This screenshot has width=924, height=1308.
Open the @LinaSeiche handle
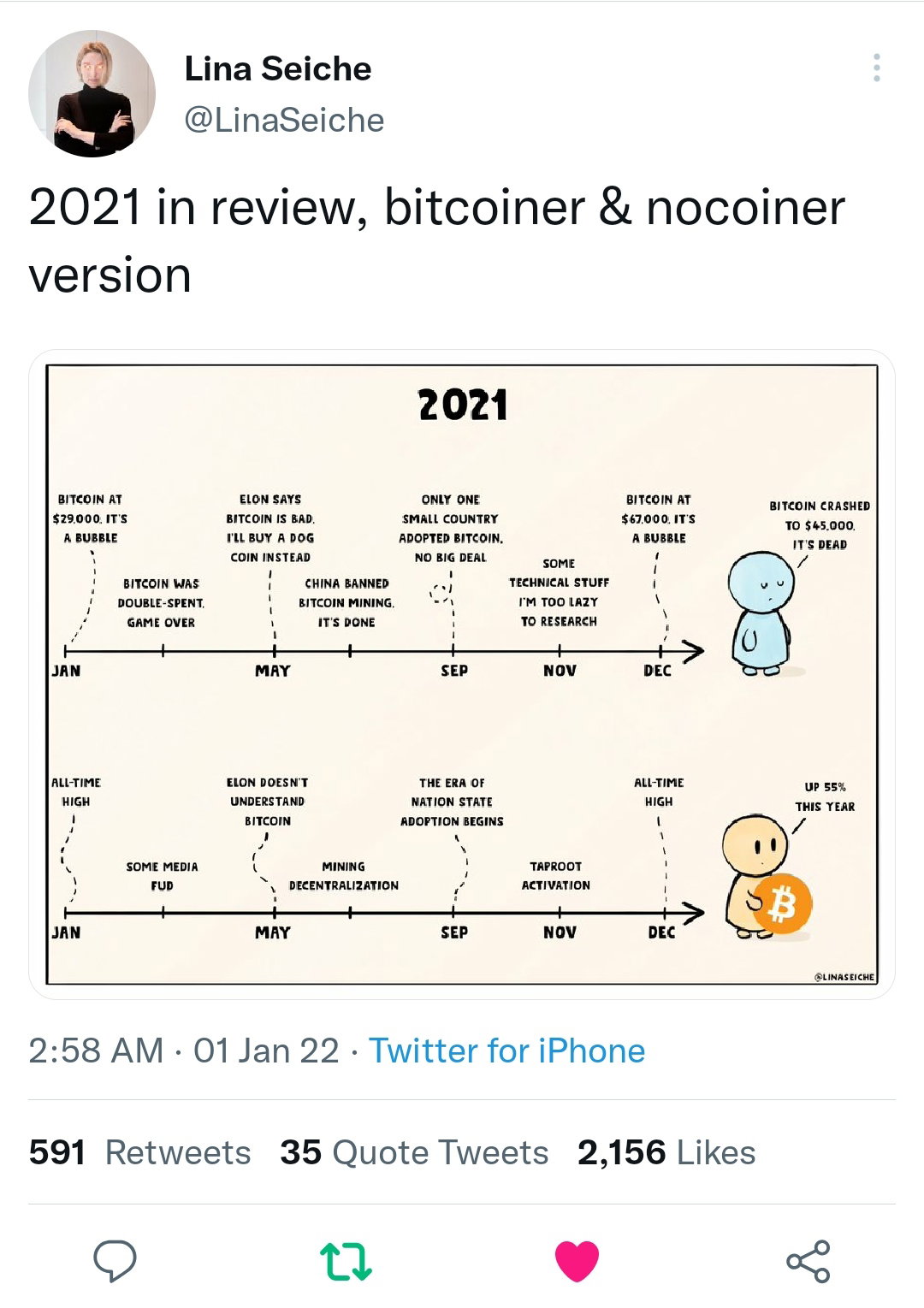click(x=284, y=120)
